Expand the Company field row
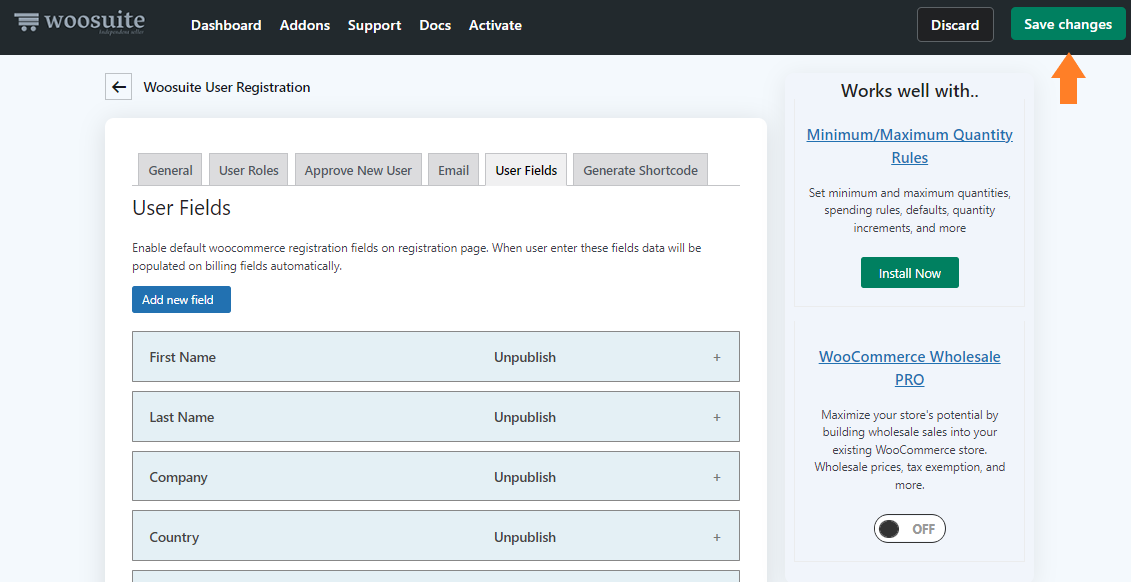Viewport: 1131px width, 582px height. (x=717, y=477)
